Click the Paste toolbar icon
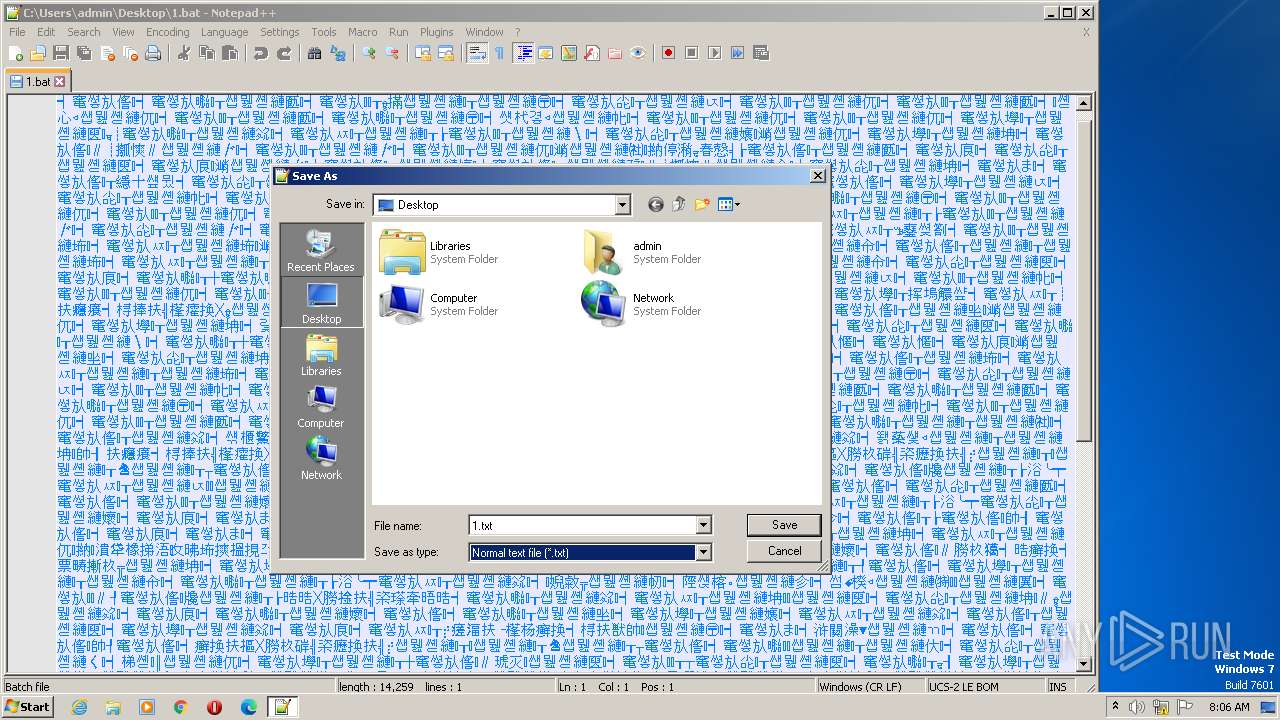 230,53
